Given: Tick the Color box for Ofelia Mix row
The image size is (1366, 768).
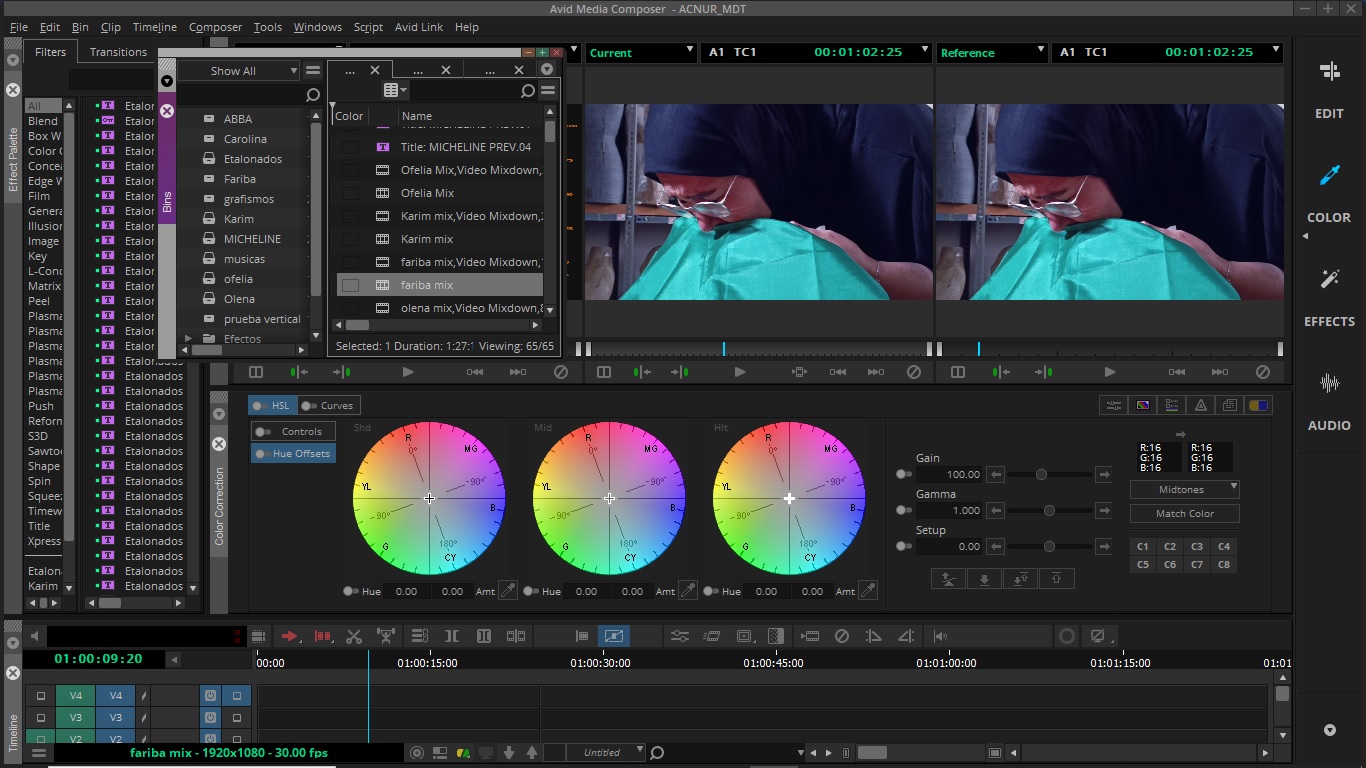Looking at the screenshot, I should click(x=350, y=193).
